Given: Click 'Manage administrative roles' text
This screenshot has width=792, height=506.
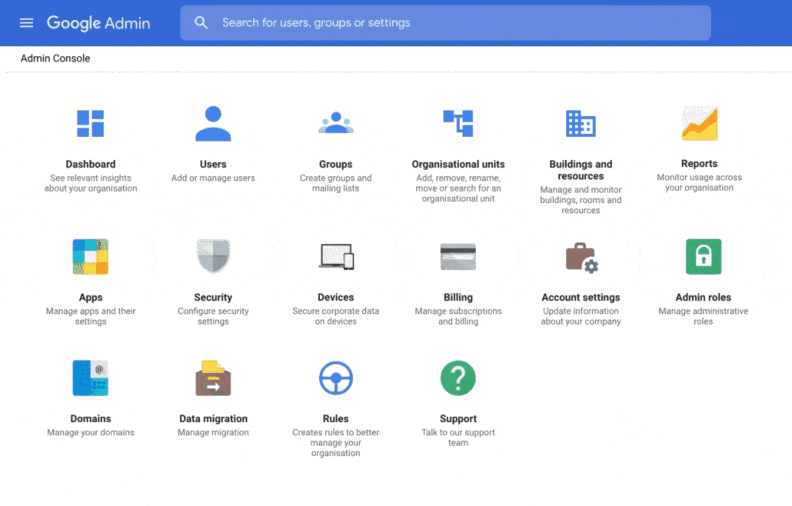Looking at the screenshot, I should click(x=704, y=317).
